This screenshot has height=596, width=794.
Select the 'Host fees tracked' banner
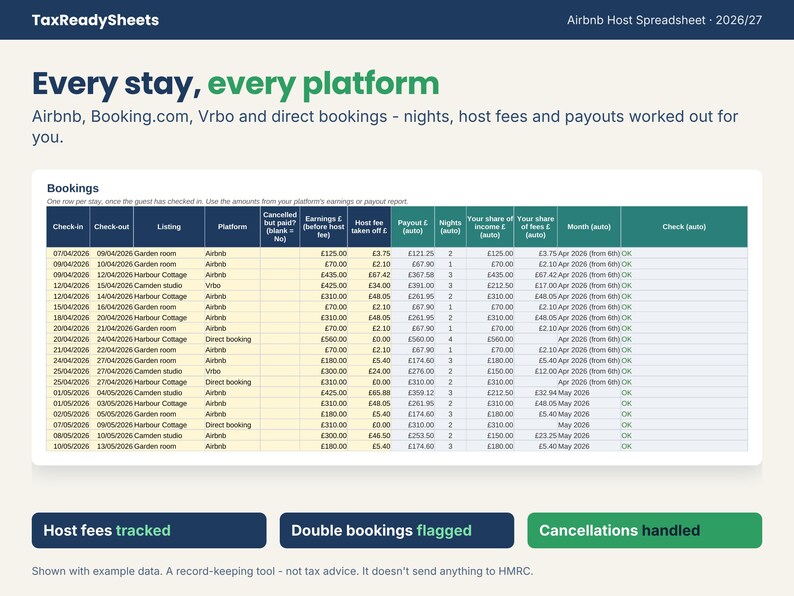tap(149, 530)
